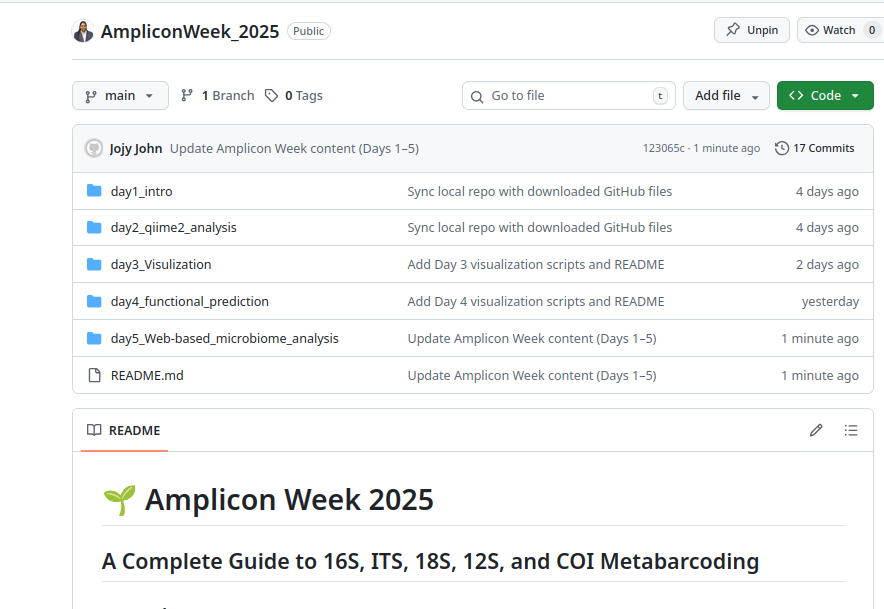The height and width of the screenshot is (609, 884).
Task: Select the README.md file icon
Action: 95,375
